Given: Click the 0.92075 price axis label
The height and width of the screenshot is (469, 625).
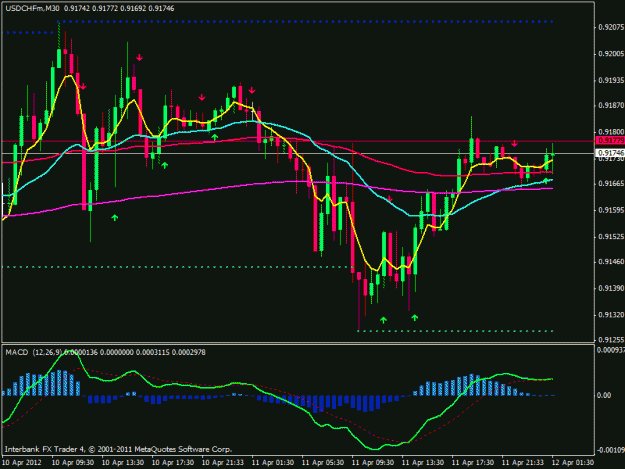Looking at the screenshot, I should tap(611, 27).
